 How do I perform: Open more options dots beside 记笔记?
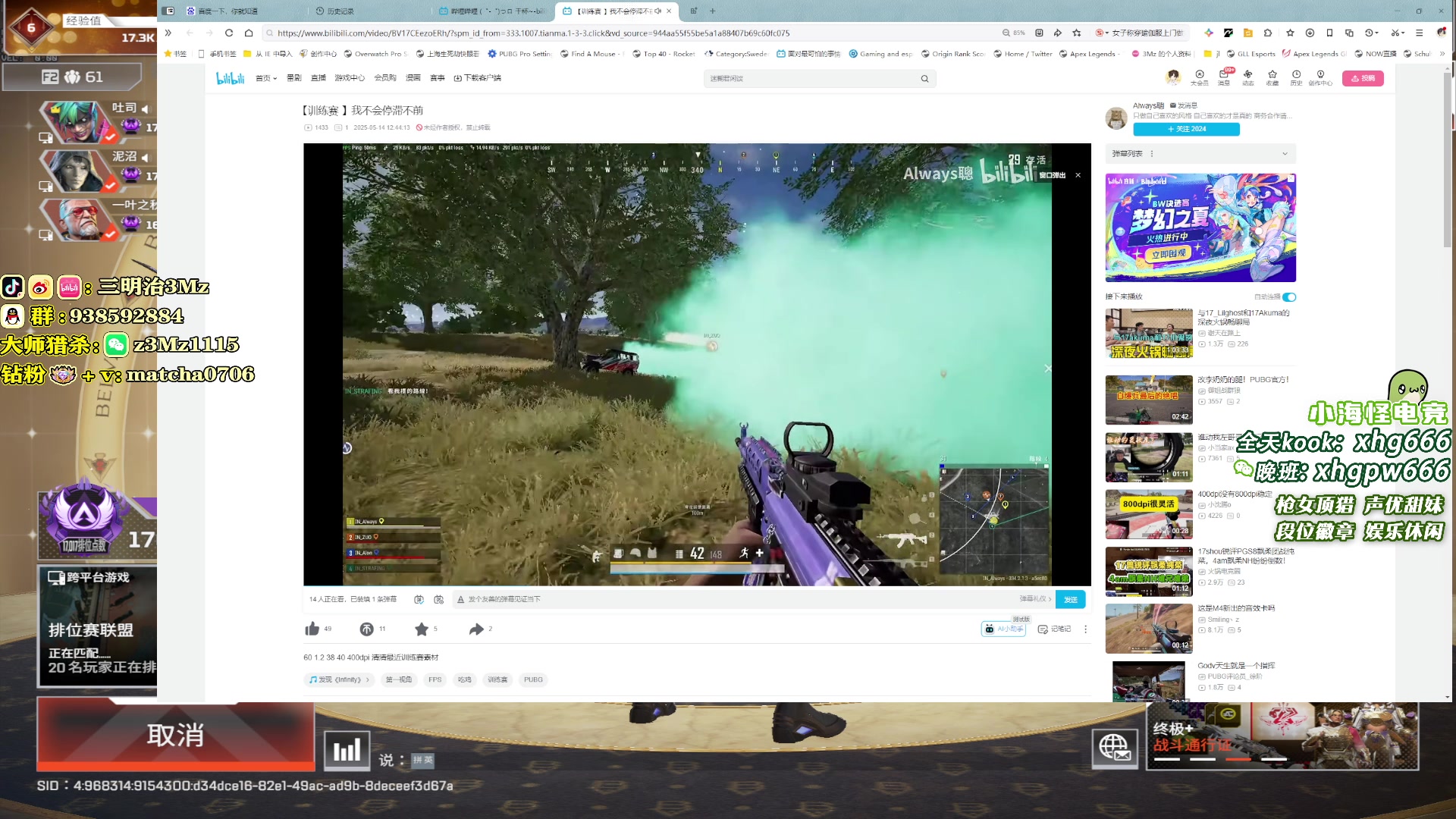pyautogui.click(x=1085, y=629)
